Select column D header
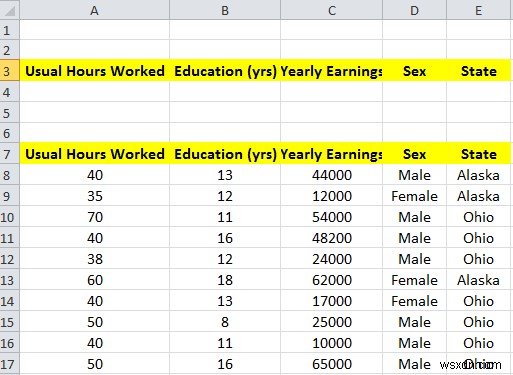 [x=414, y=10]
